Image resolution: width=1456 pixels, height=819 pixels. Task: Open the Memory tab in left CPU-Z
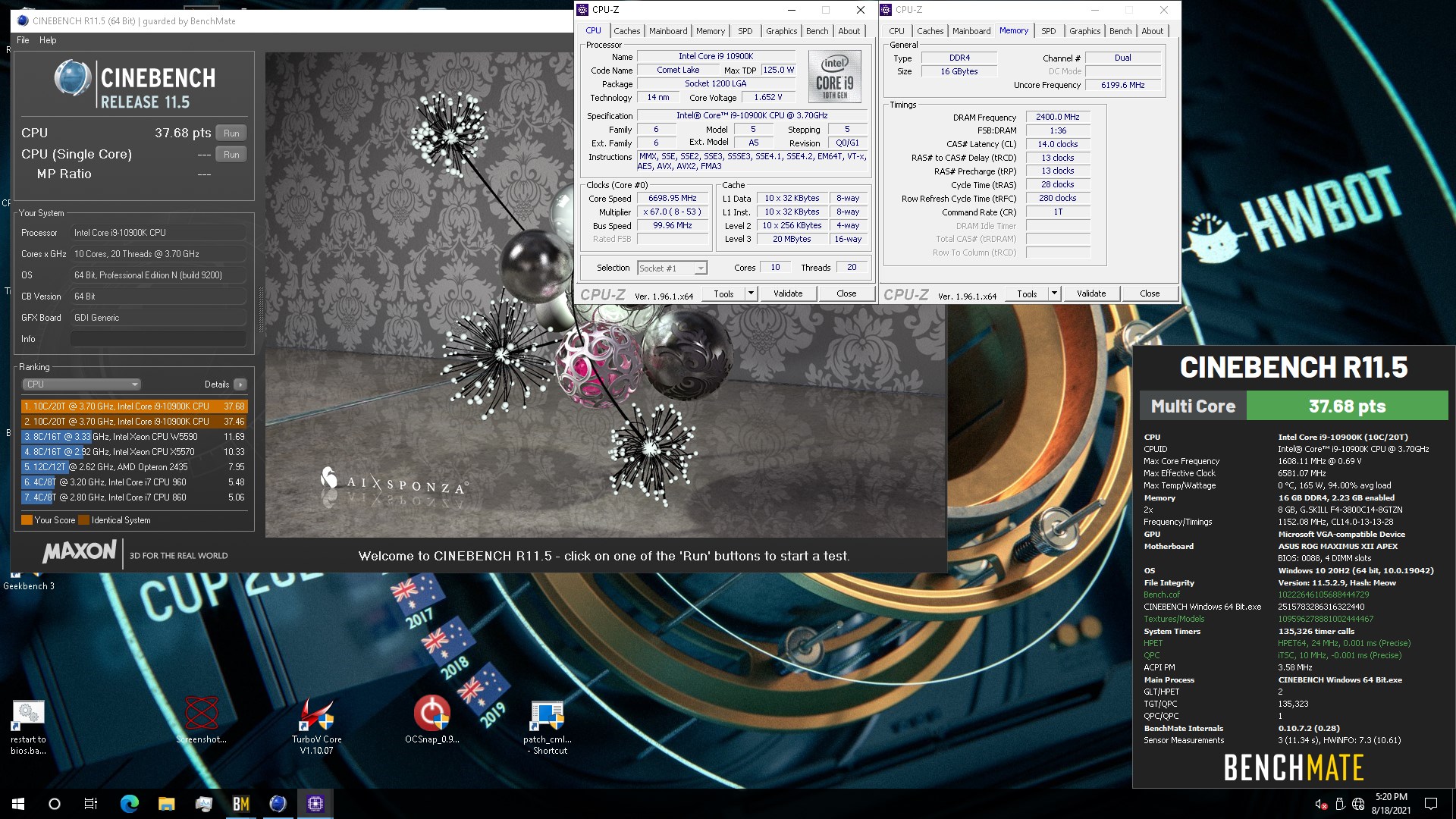[x=711, y=31]
